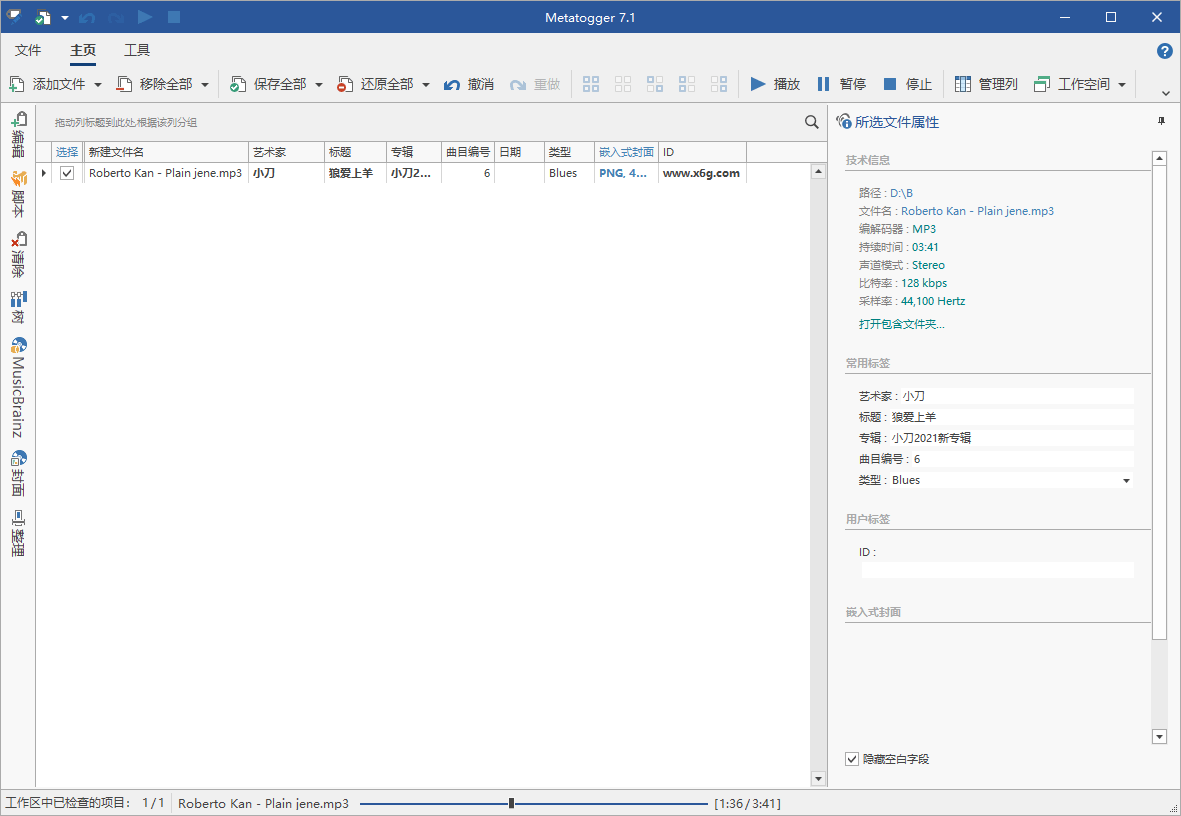Open the 还原全部 dropdown arrow
This screenshot has width=1181, height=816.
(x=426, y=84)
